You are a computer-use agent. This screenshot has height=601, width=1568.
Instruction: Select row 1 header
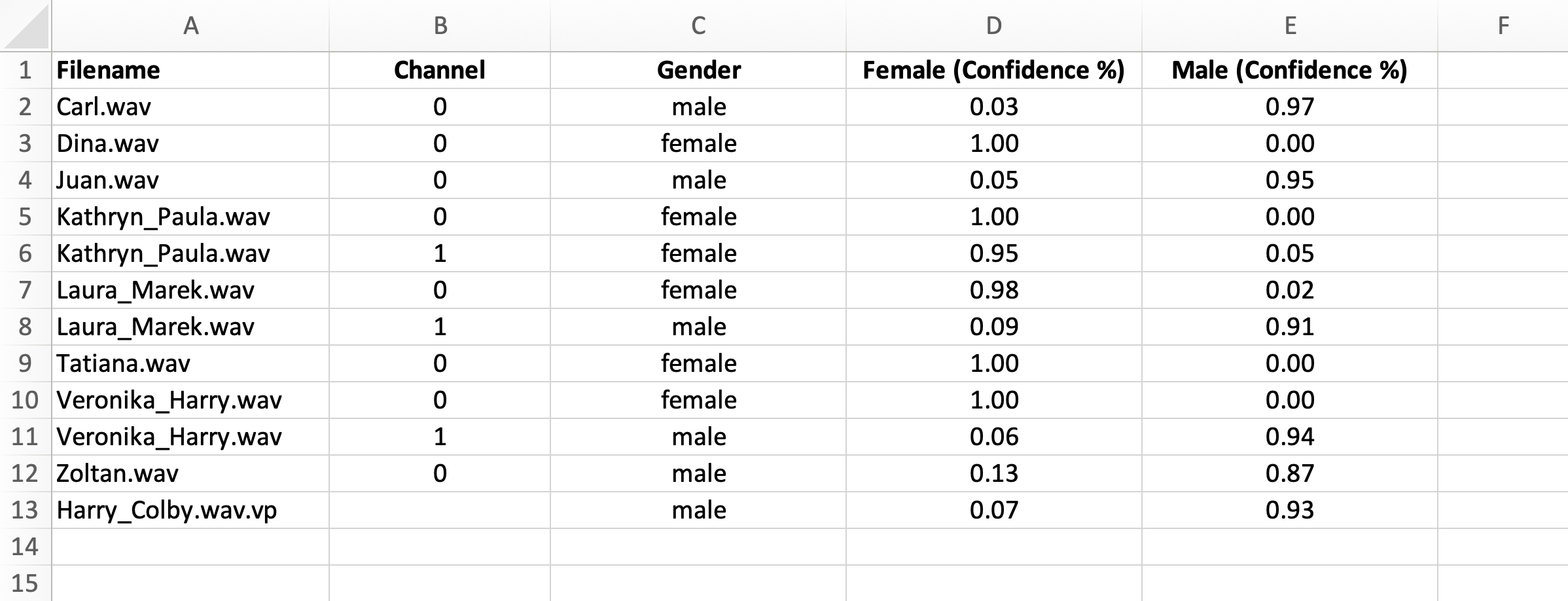point(26,70)
